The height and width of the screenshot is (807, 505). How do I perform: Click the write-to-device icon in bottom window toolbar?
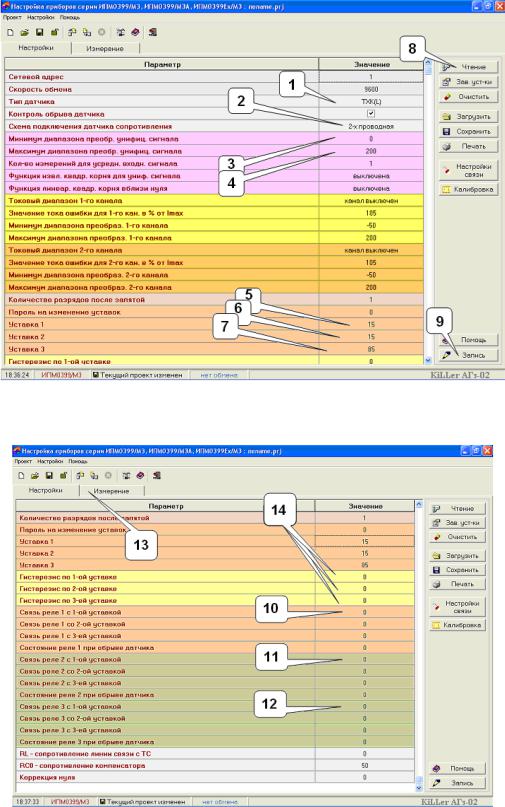94,476
